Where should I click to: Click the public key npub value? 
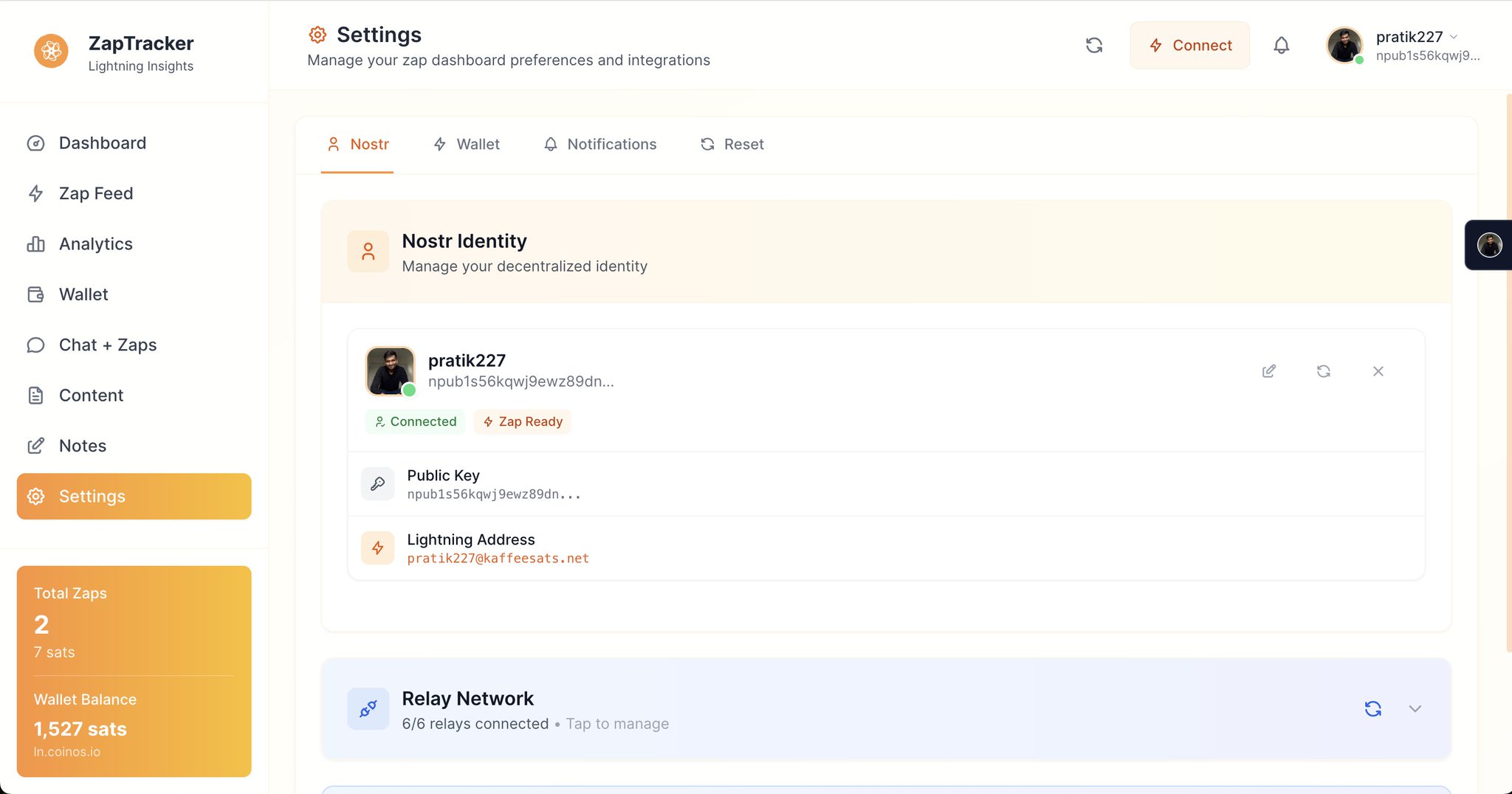coord(494,494)
